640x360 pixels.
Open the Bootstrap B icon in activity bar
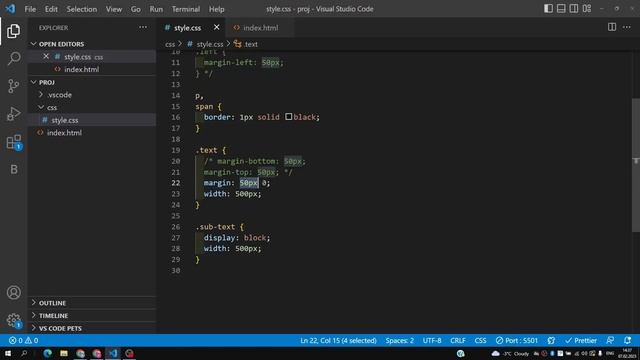click(13, 169)
